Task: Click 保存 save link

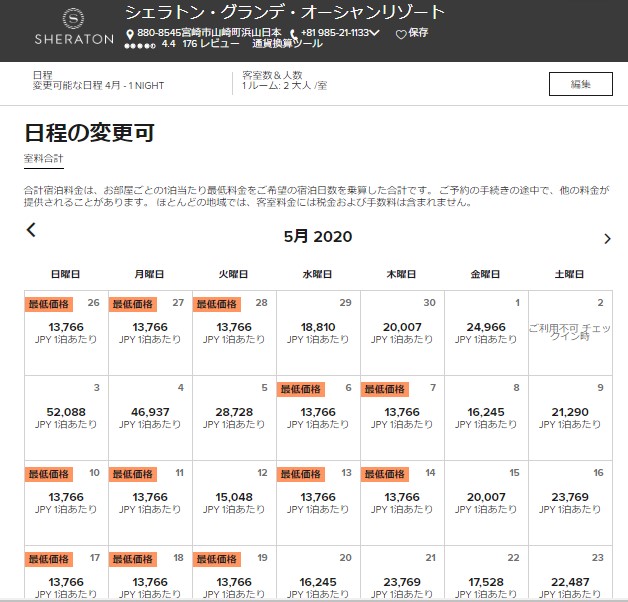Action: [418, 33]
